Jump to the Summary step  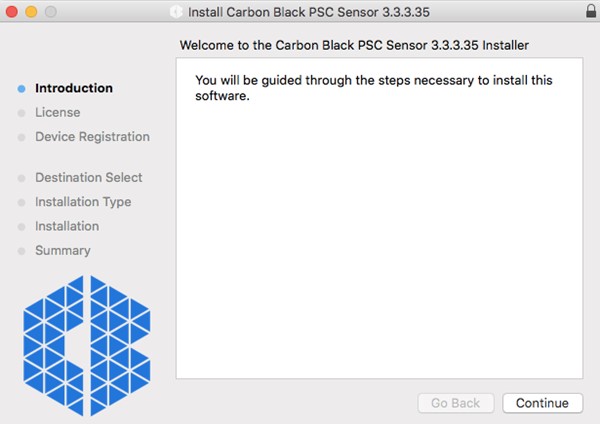click(x=62, y=250)
